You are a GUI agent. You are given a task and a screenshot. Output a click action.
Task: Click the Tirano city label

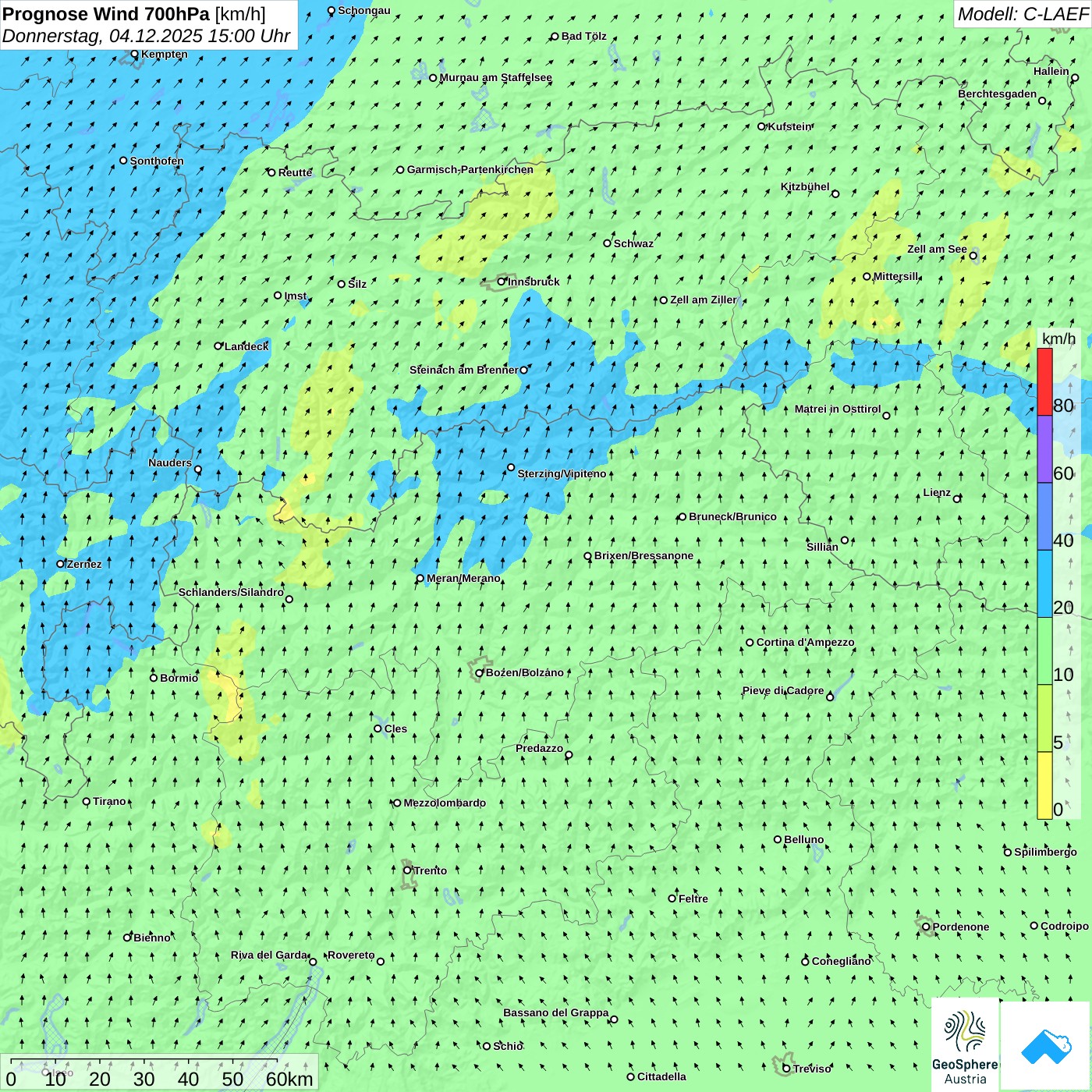pos(109,801)
